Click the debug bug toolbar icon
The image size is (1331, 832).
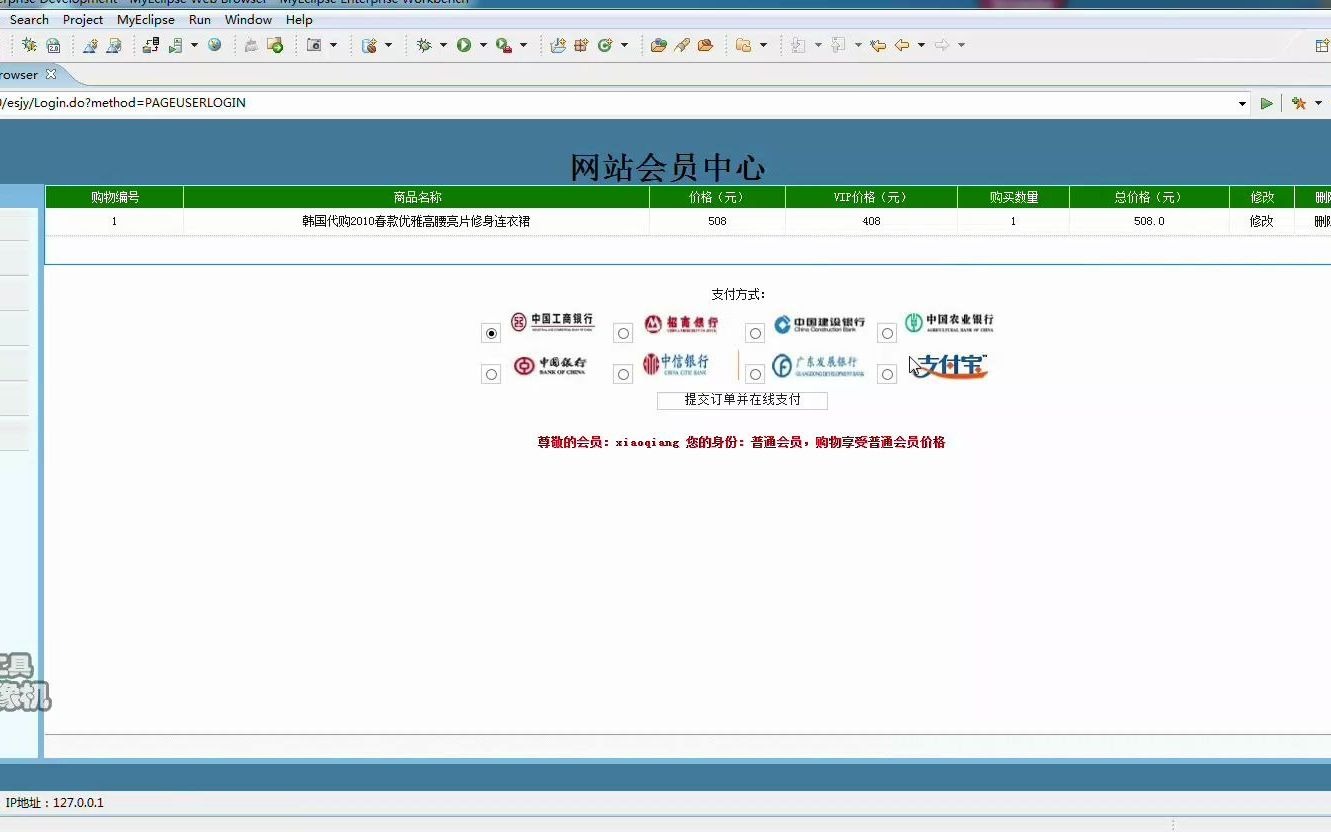pos(424,45)
